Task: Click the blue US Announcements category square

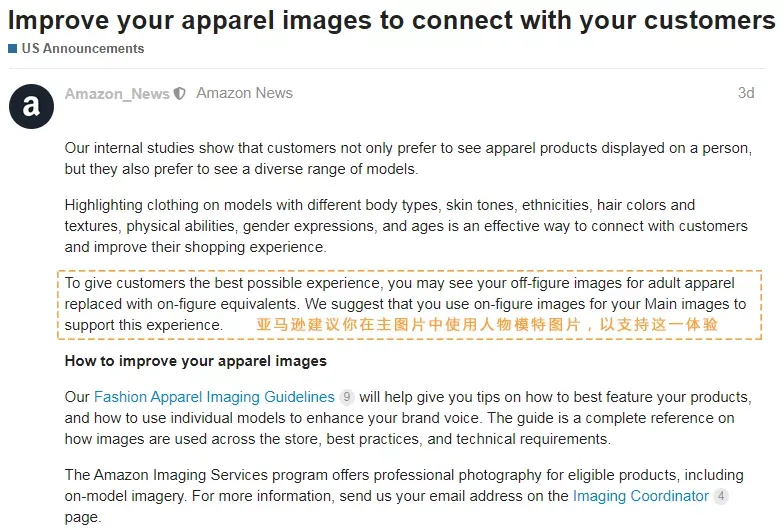Action: 13,48
